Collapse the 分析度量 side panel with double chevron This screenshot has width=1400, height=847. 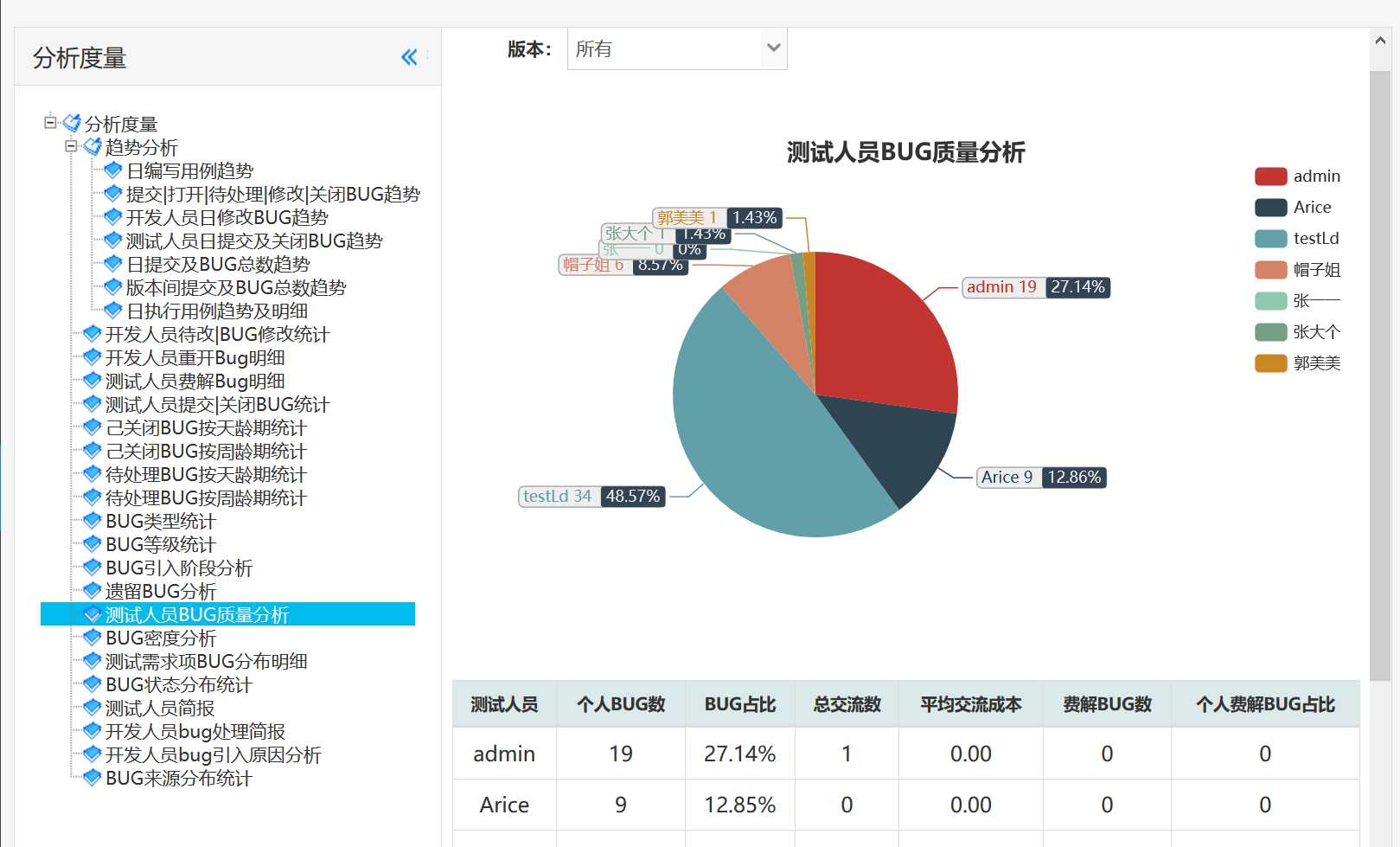click(409, 57)
